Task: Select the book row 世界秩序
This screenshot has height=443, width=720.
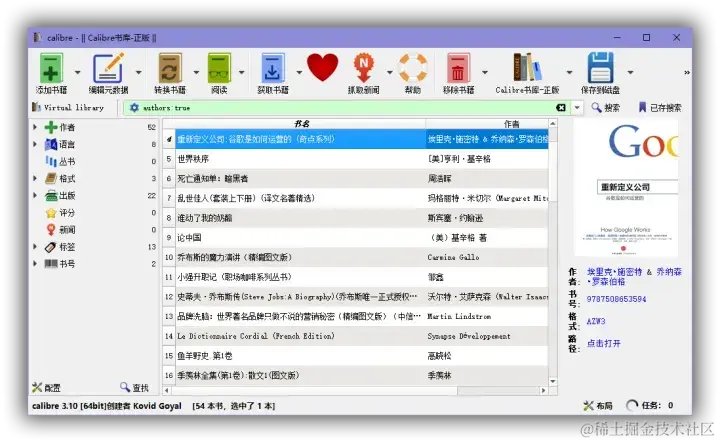Action: point(356,159)
